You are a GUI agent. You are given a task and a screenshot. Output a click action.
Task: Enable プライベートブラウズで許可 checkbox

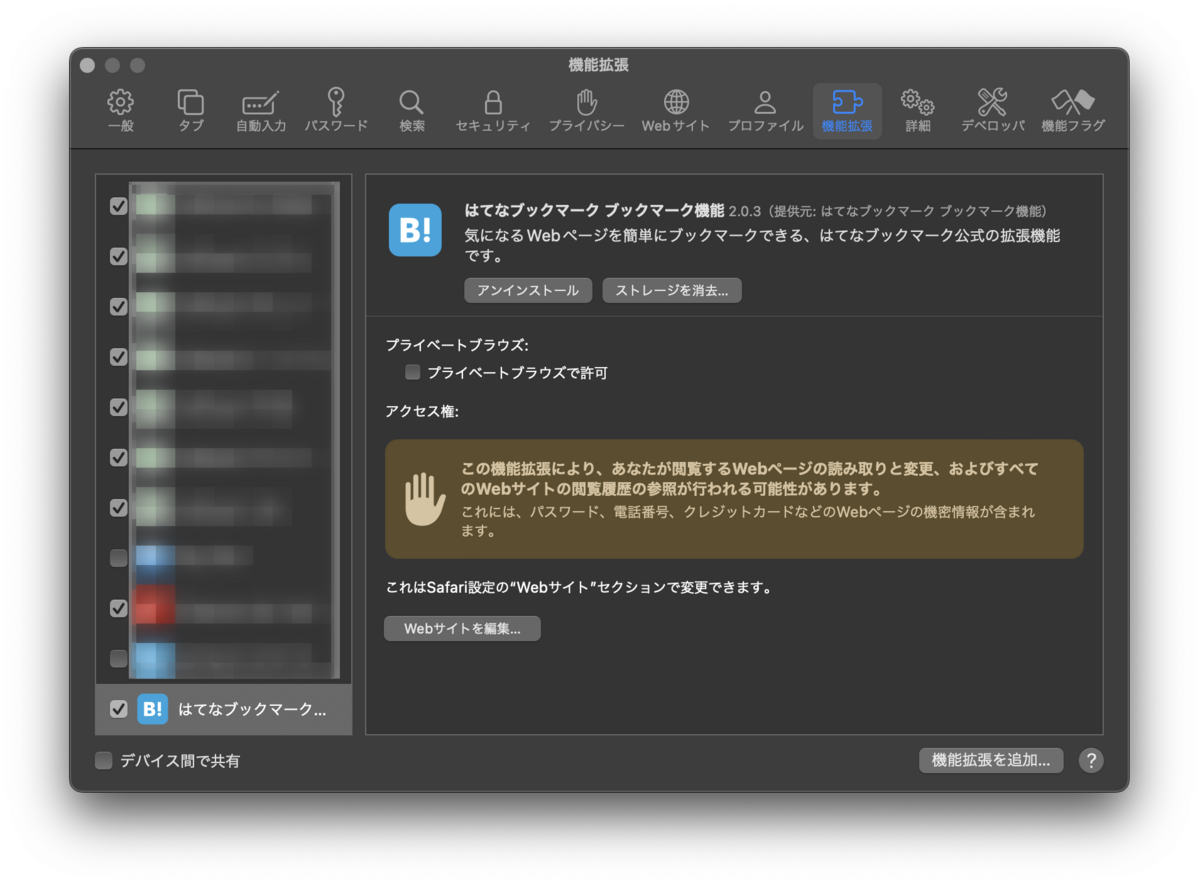(x=412, y=373)
